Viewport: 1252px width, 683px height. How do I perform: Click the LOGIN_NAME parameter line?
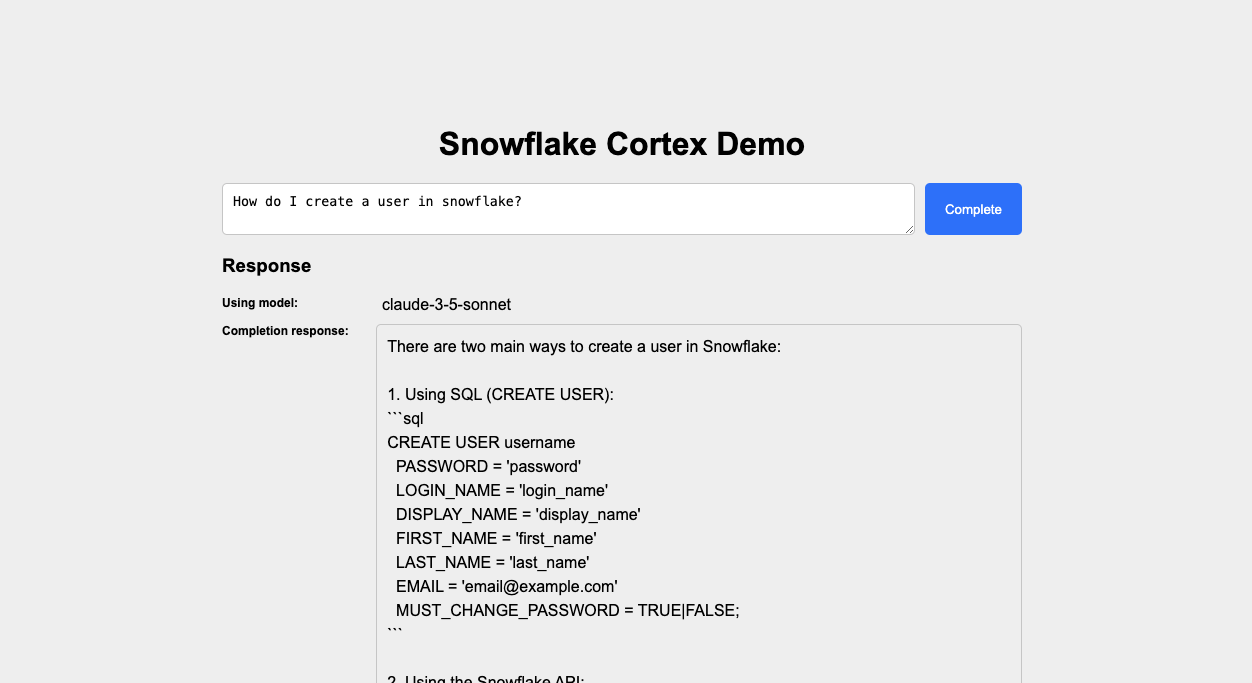pos(498,490)
